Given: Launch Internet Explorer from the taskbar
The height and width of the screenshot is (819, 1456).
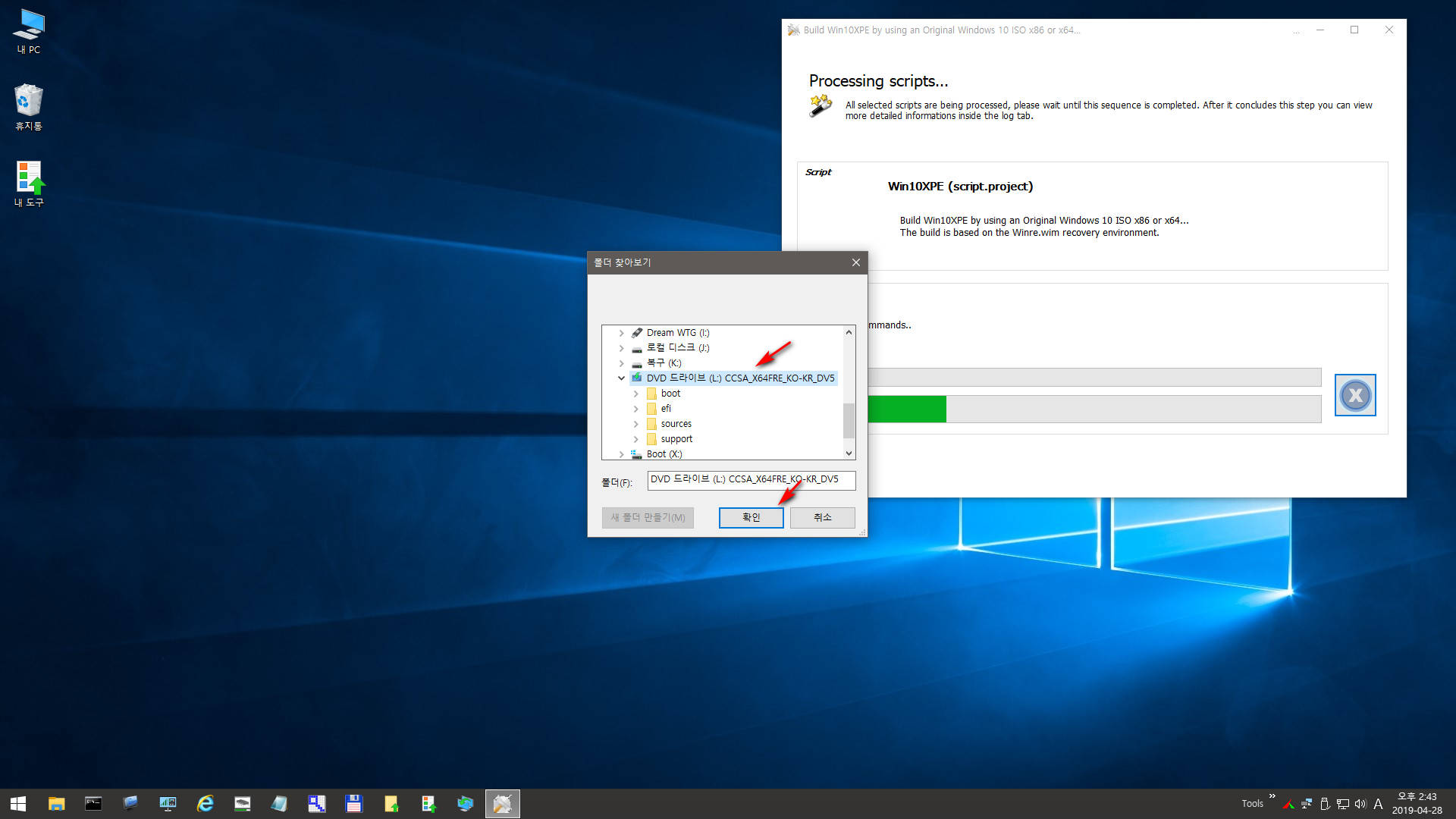Looking at the screenshot, I should coord(205,804).
